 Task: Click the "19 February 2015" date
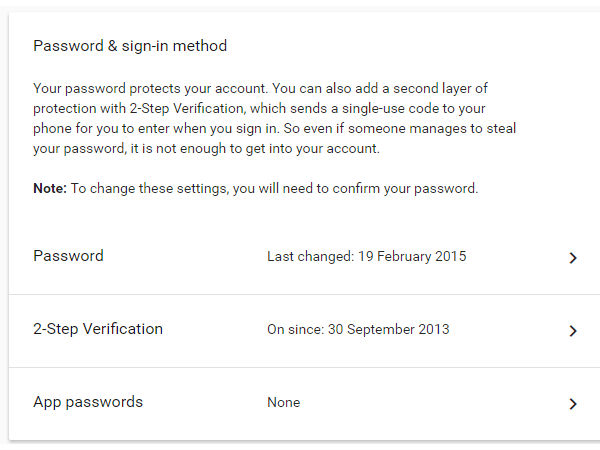point(414,257)
